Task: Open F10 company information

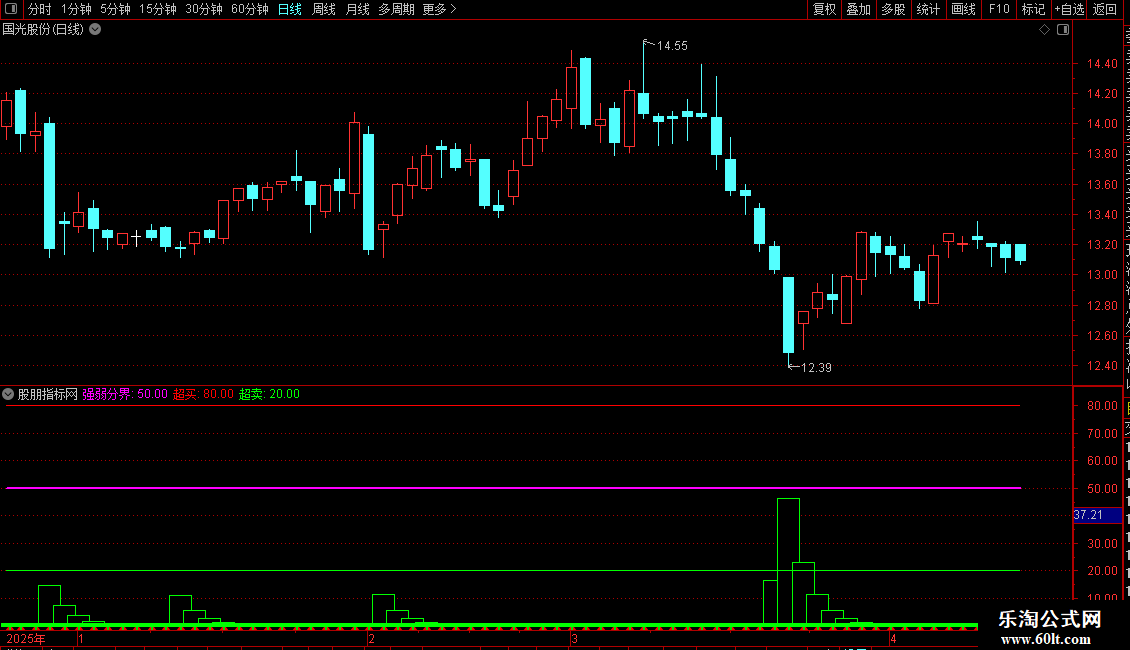Action: (999, 9)
